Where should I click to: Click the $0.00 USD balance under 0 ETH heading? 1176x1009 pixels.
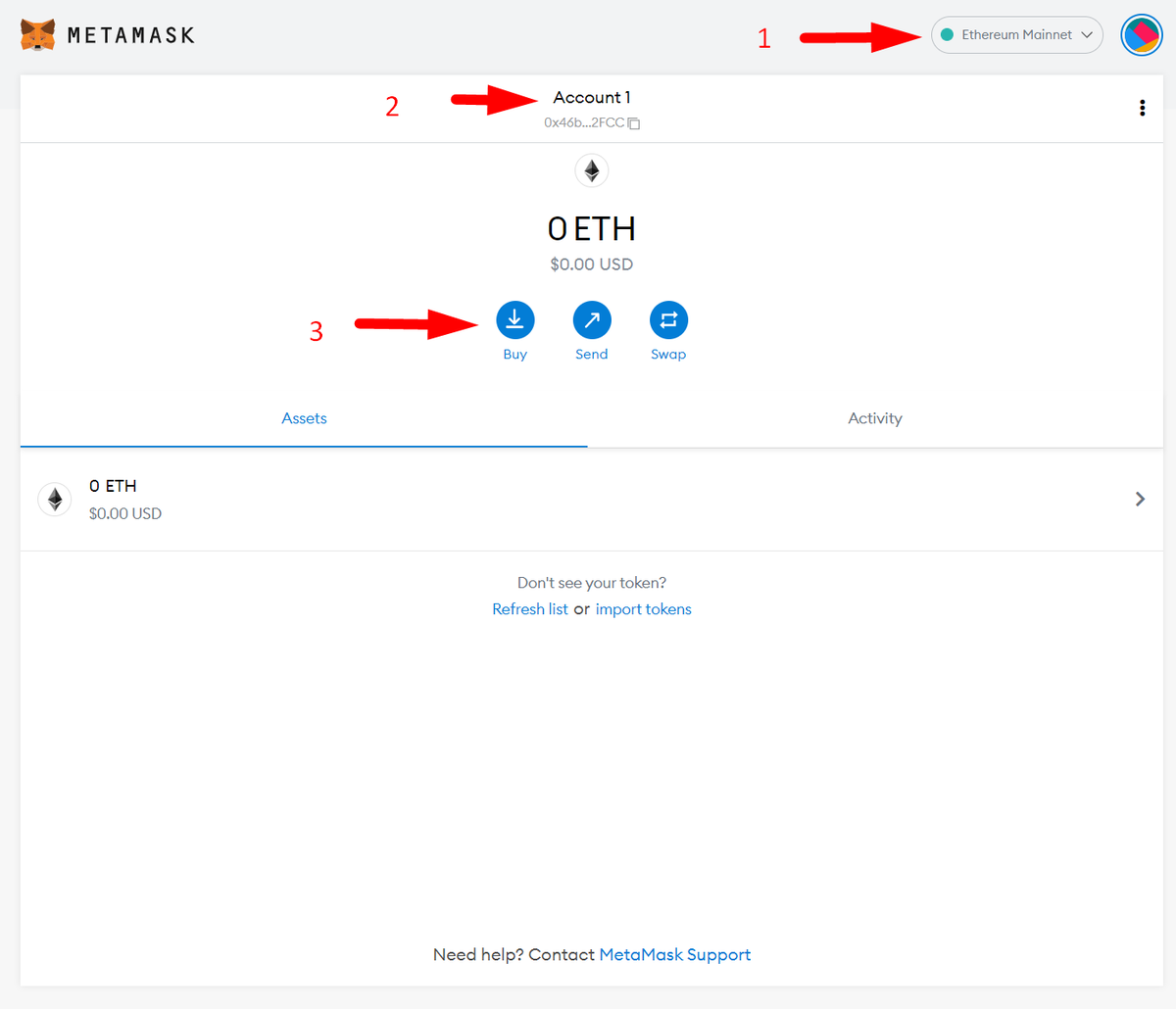(592, 264)
